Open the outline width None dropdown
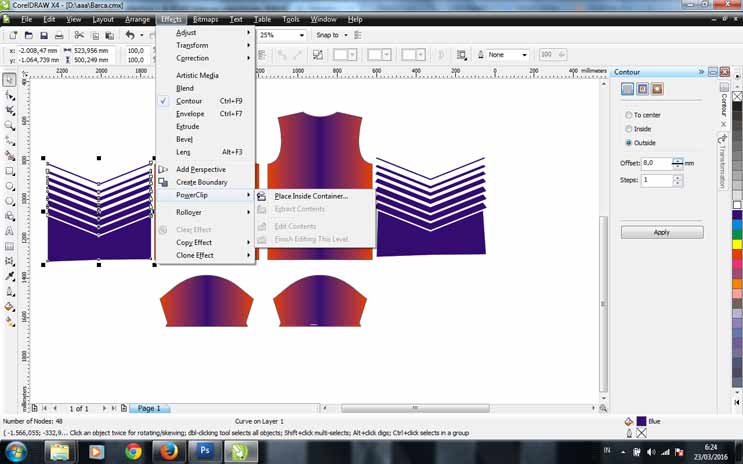The height and width of the screenshot is (464, 743). (x=524, y=55)
